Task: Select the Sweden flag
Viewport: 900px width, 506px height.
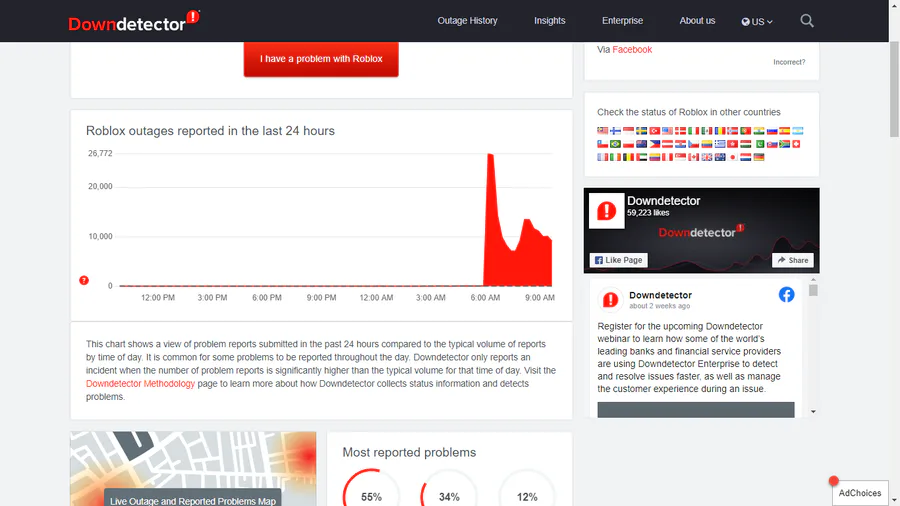Action: coord(641,131)
